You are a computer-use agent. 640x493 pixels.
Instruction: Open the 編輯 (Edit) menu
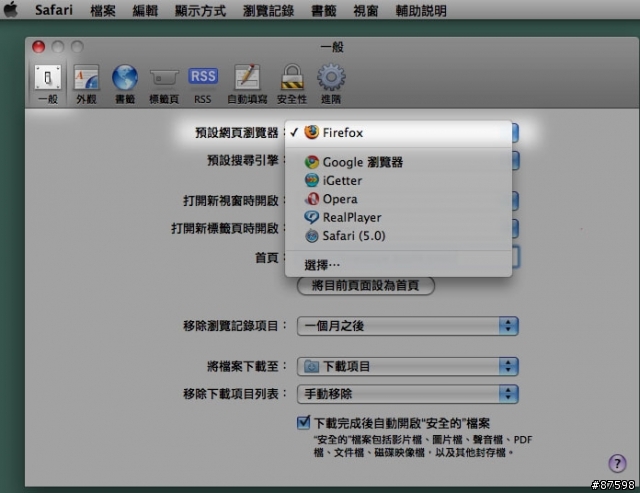[145, 10]
